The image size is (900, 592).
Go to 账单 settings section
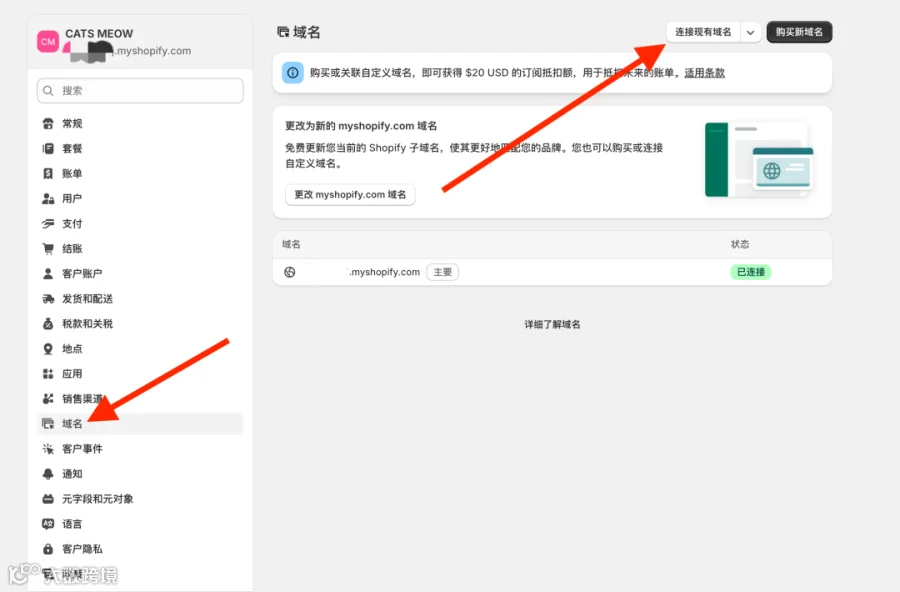pos(140,173)
